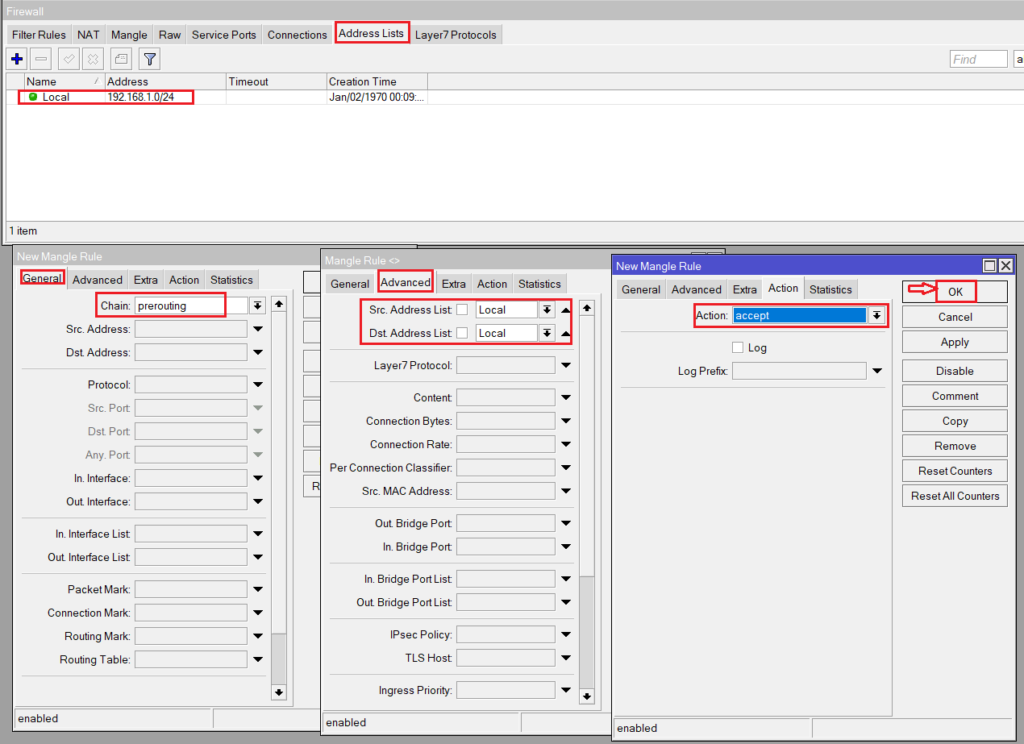Switch to the Filter Rules tab
This screenshot has height=744, width=1024.
point(39,35)
